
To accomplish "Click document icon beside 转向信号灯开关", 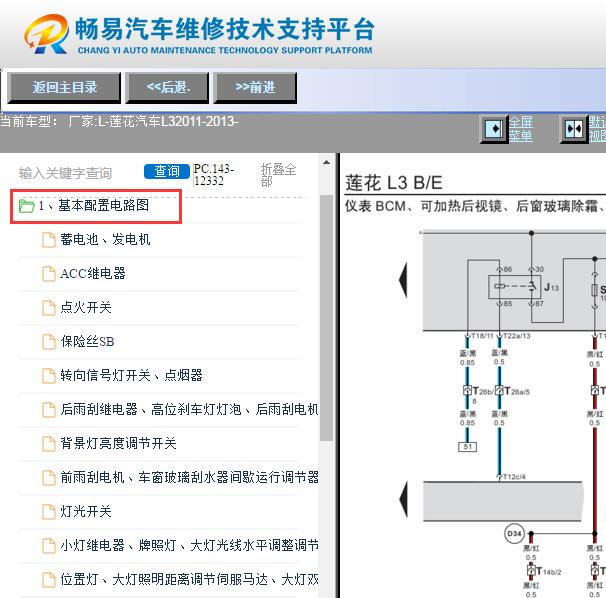I will click(49, 375).
